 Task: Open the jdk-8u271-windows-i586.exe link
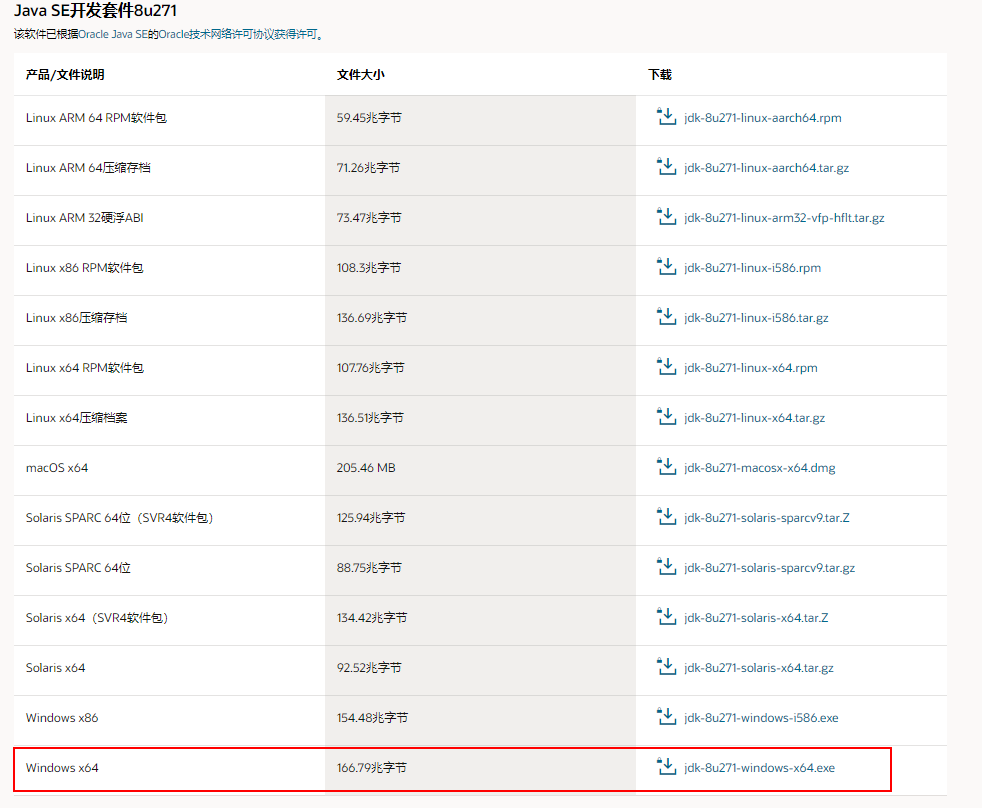click(x=761, y=718)
